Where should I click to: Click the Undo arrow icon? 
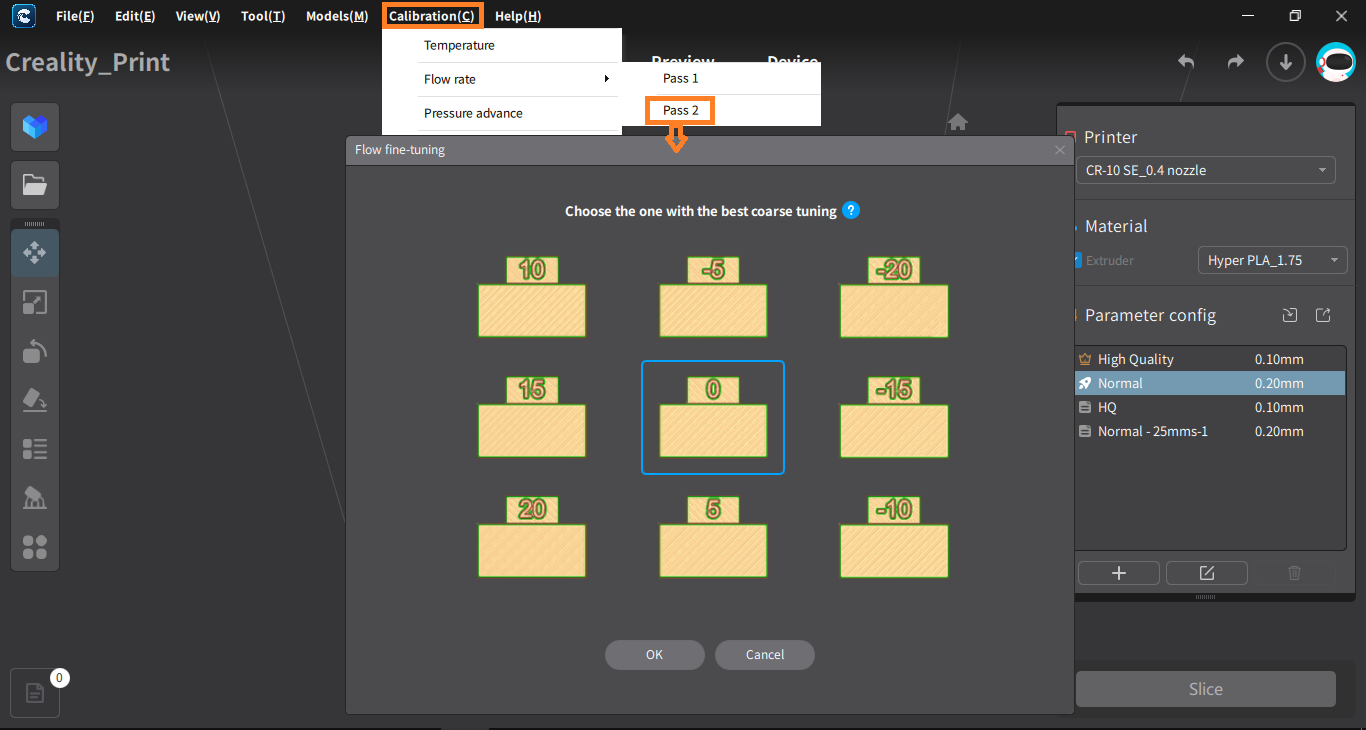(x=1186, y=62)
